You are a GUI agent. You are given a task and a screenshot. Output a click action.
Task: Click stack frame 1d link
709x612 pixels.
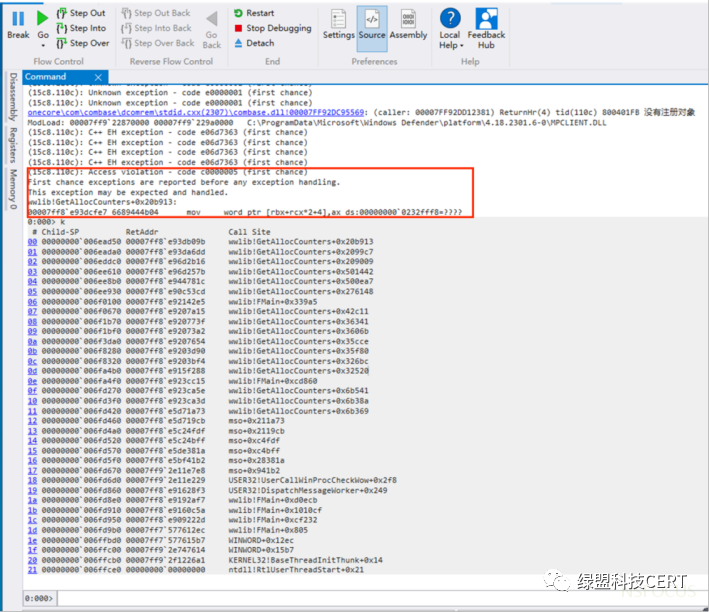(32, 530)
